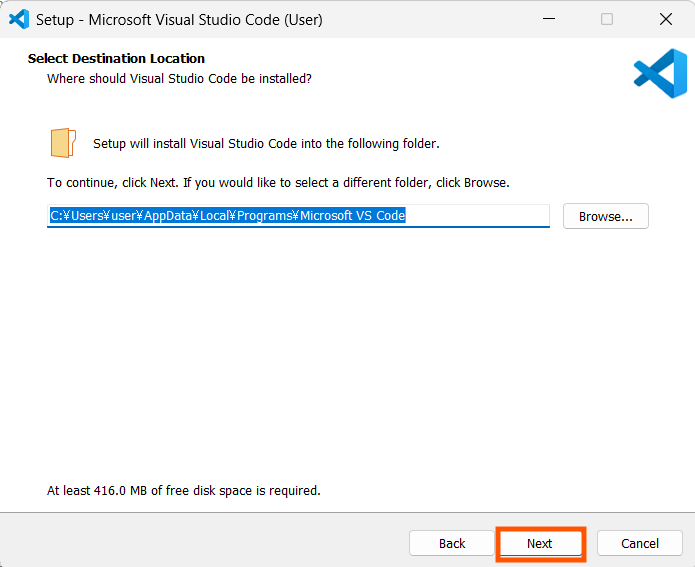The image size is (695, 567).
Task: Minimize the Setup window
Action: point(549,19)
